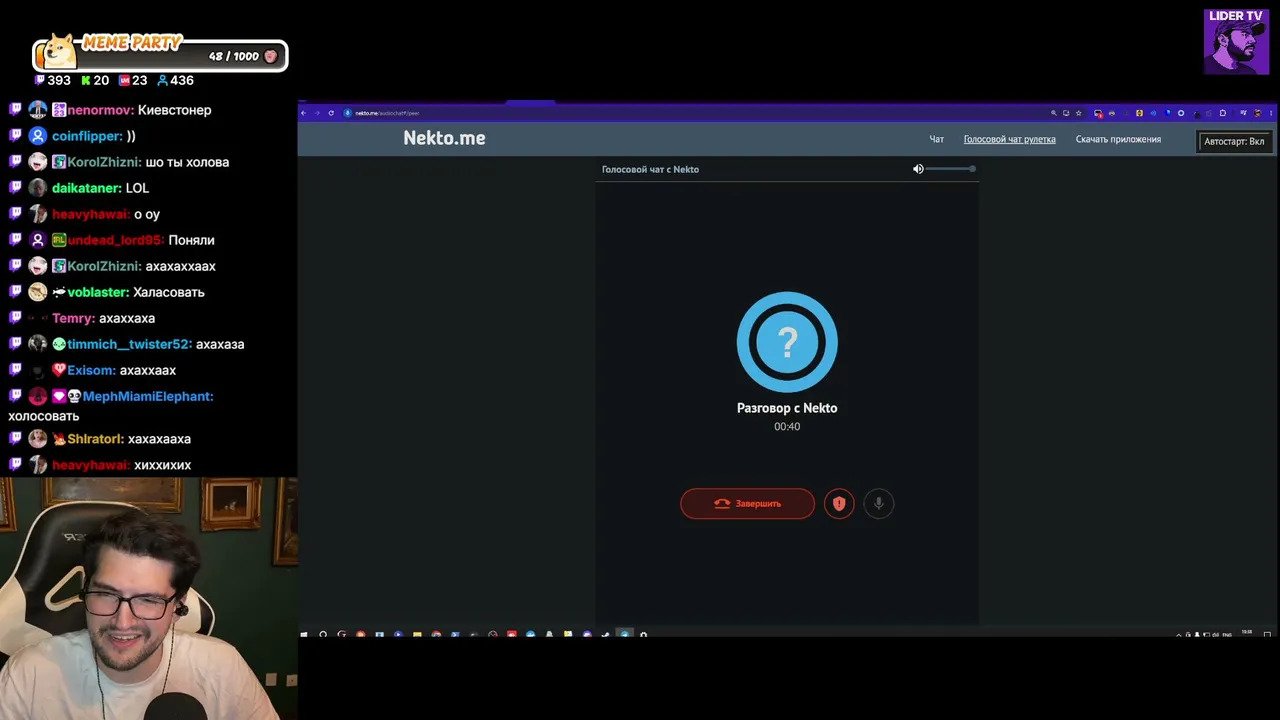The height and width of the screenshot is (720, 1280).
Task: Click the chat message Поняли
Action: [x=192, y=240]
